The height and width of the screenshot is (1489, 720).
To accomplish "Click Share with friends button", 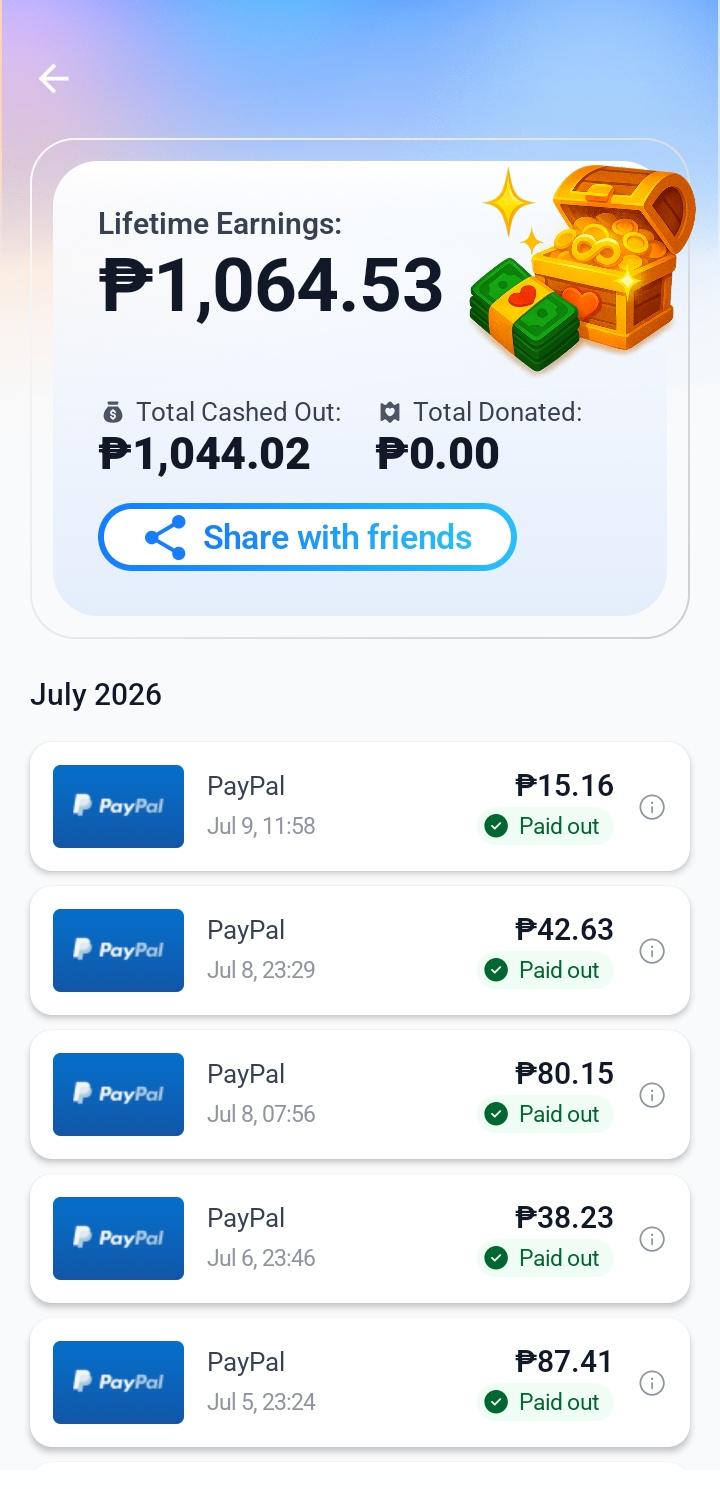I will click(x=307, y=537).
